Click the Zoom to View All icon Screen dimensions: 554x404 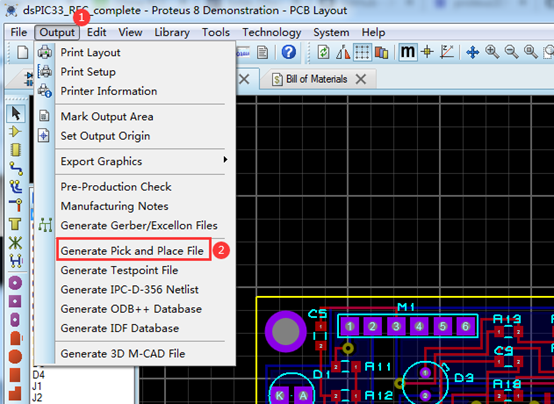531,52
